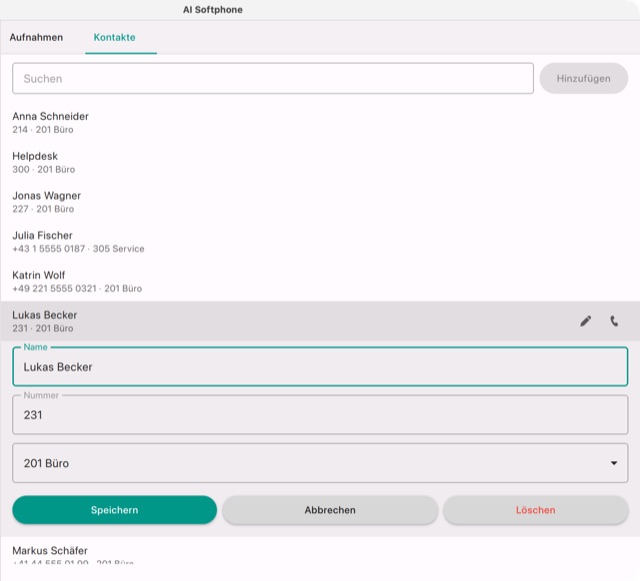Call Lukas Becker with the phone icon
This screenshot has height=581, width=640.
[x=614, y=321]
